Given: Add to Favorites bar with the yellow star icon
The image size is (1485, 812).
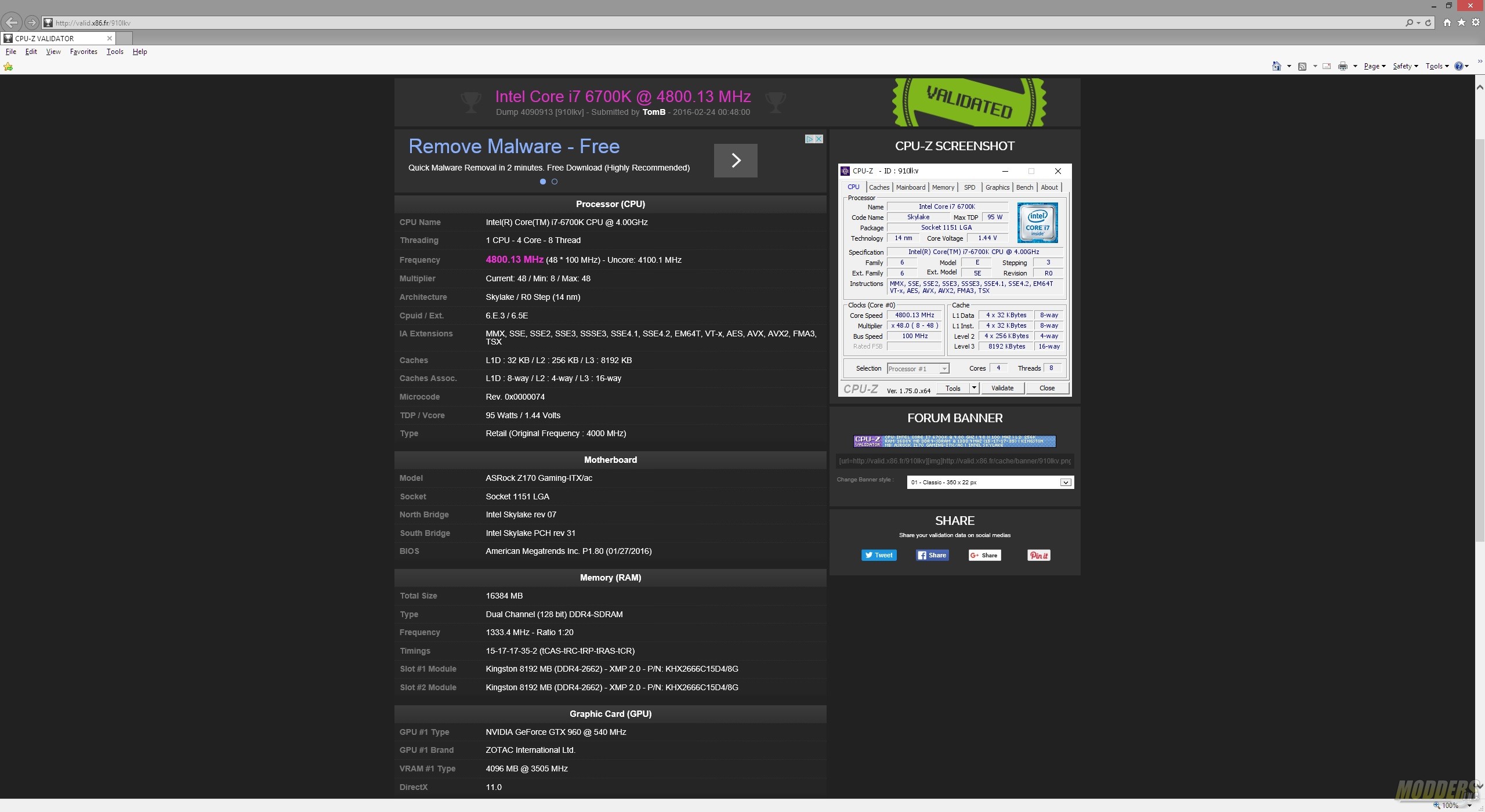Looking at the screenshot, I should pos(8,67).
